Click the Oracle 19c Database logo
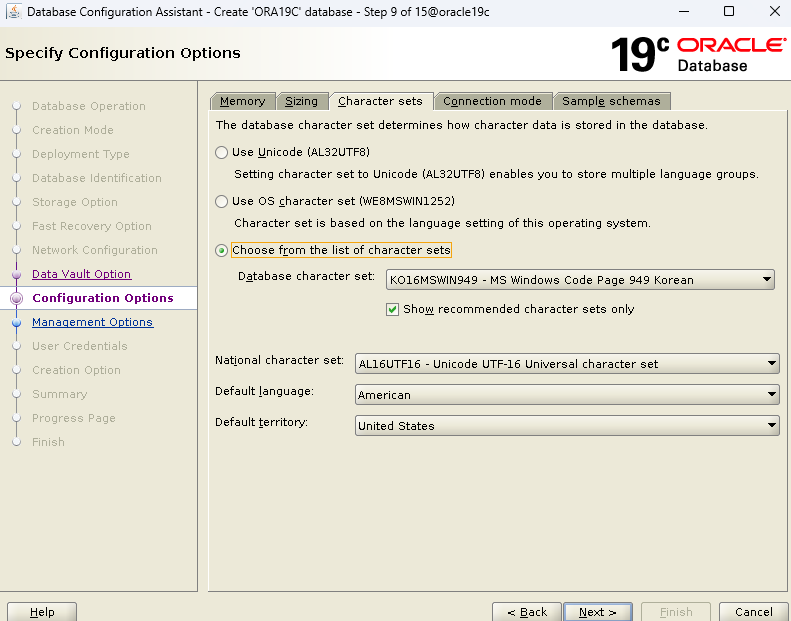 pyautogui.click(x=698, y=54)
